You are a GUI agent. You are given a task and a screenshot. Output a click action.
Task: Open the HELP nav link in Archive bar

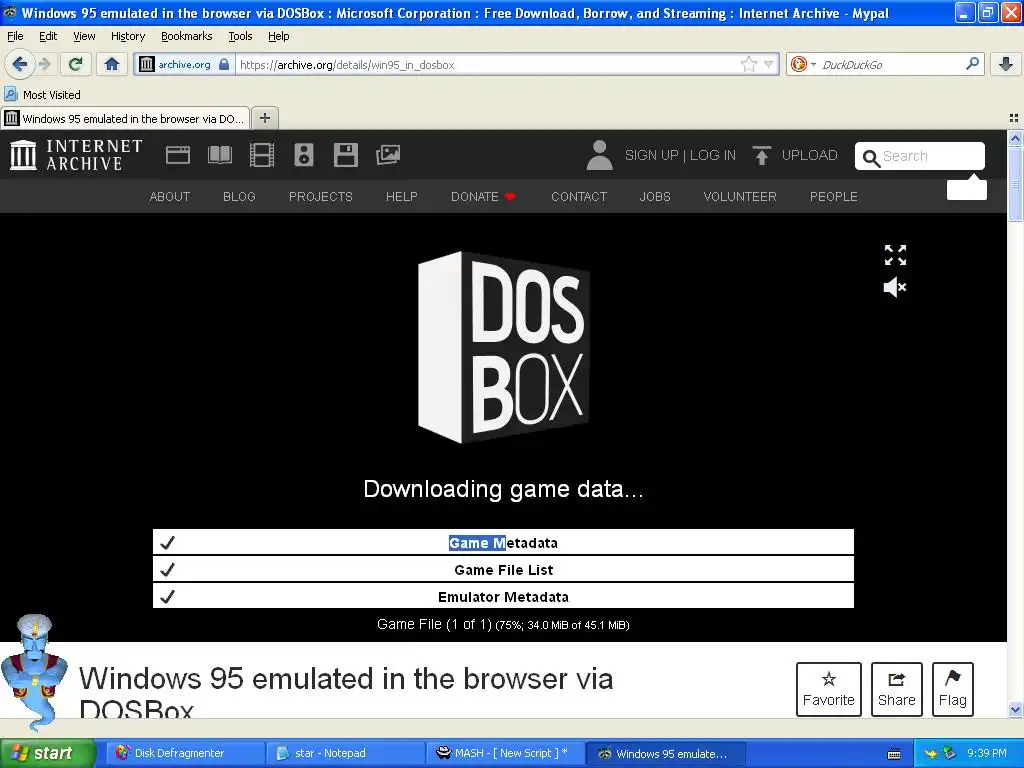402,197
